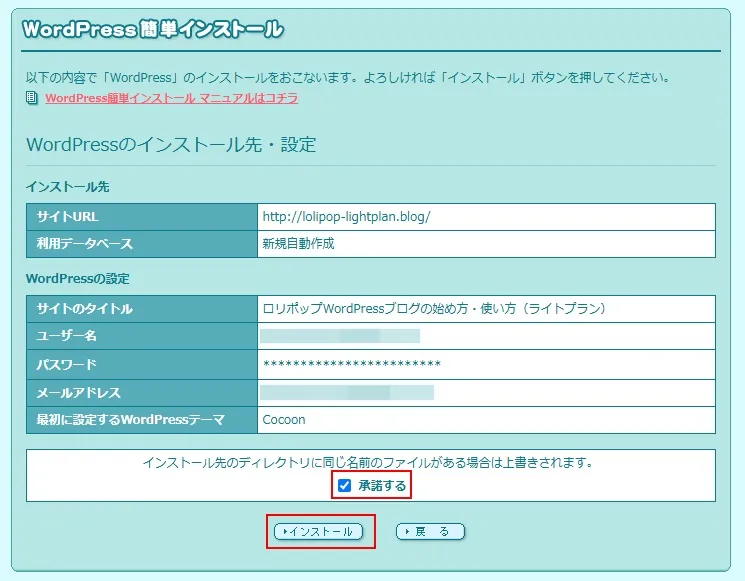Image resolution: width=745 pixels, height=581 pixels.
Task: Click the masked password asterisks value
Action: 352,364
